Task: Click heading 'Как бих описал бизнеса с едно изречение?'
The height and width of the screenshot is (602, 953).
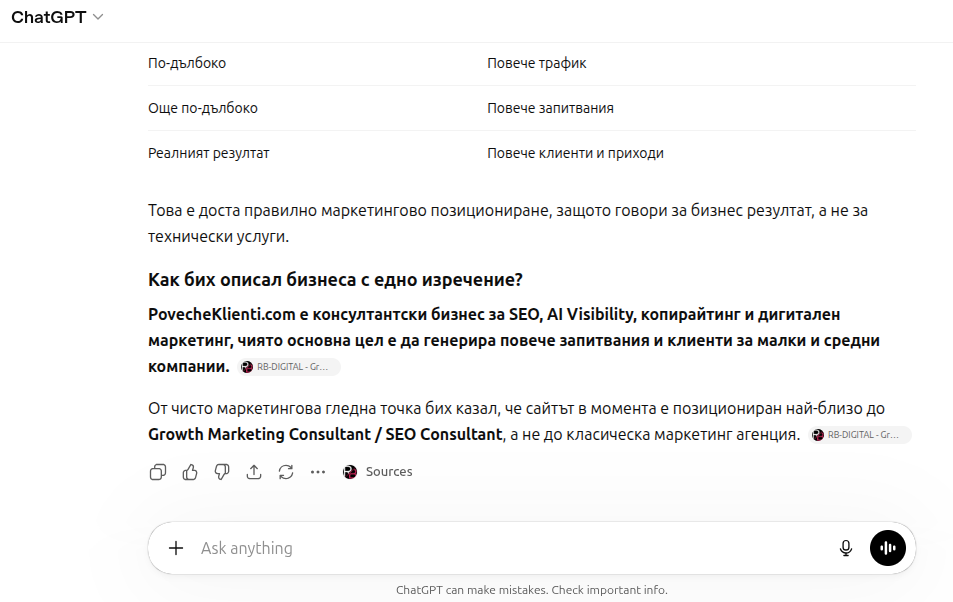Action: point(335,280)
